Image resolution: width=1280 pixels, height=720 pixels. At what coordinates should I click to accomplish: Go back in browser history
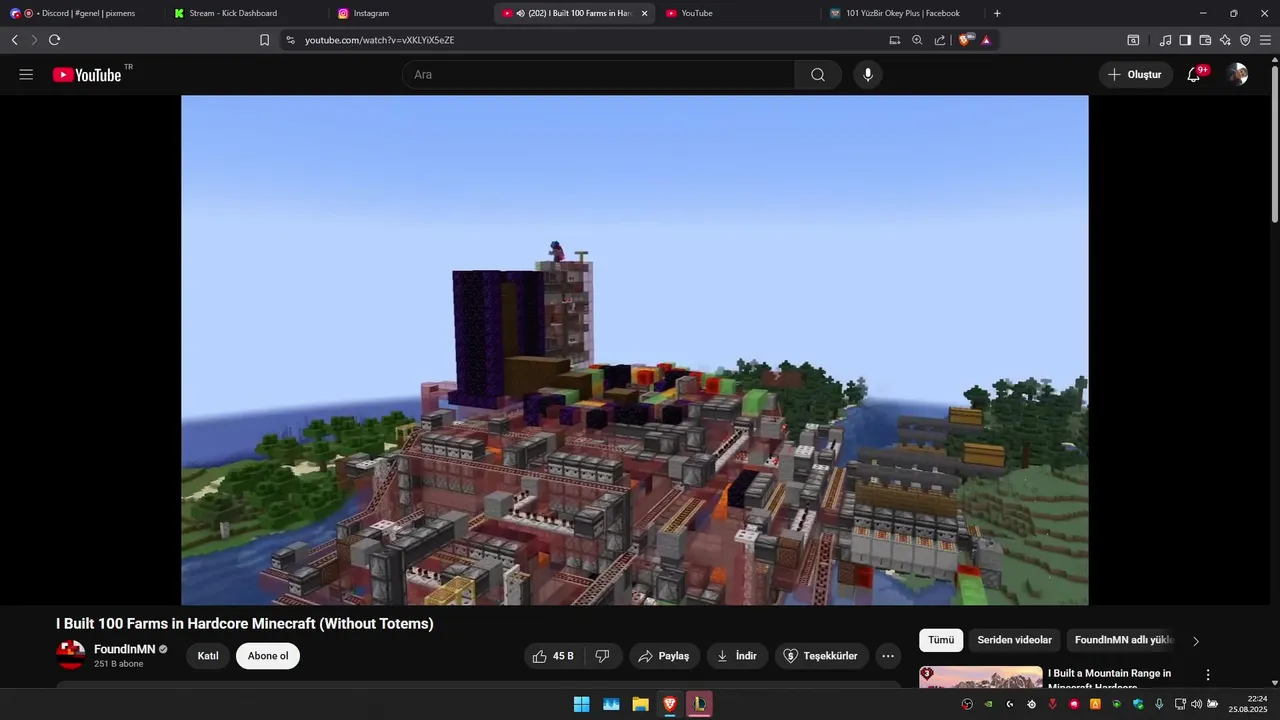coord(14,40)
